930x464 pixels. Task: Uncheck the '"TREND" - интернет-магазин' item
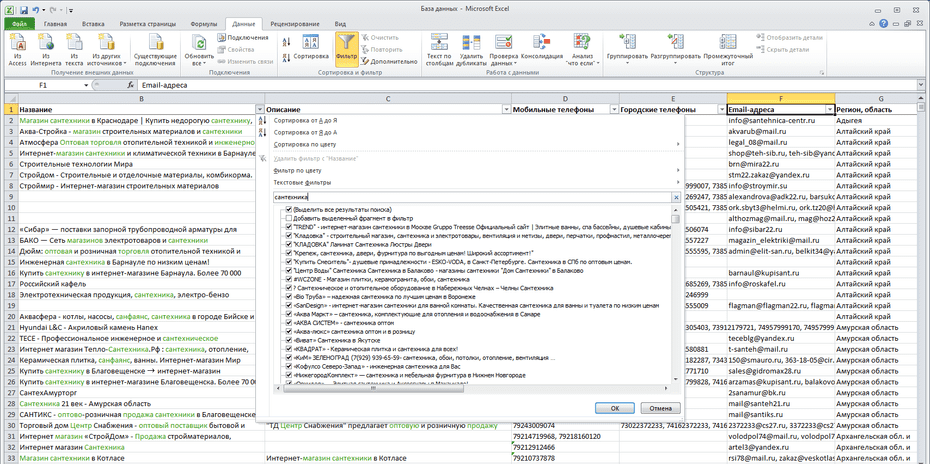(289, 227)
